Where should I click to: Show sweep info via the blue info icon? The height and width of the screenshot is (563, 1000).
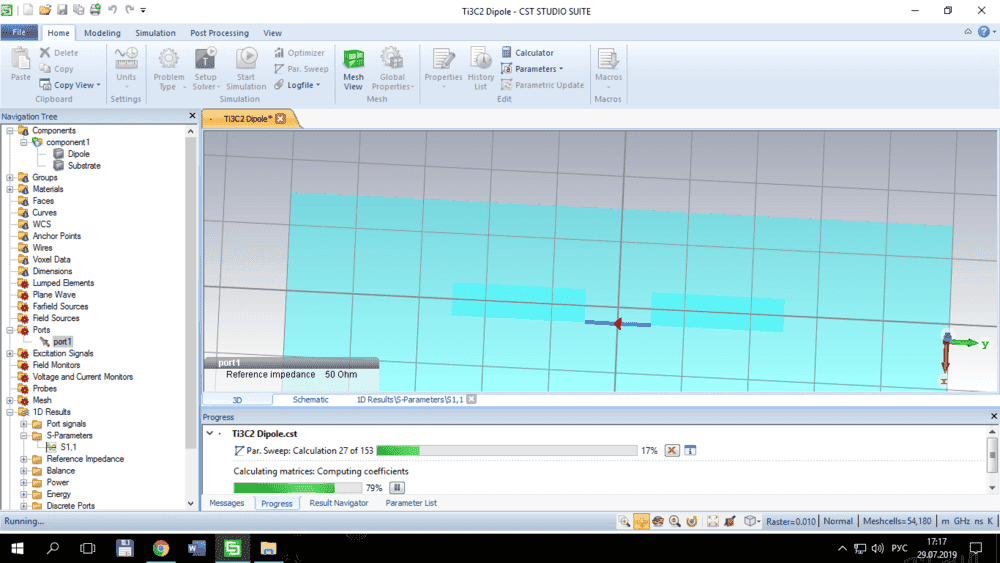tap(690, 450)
